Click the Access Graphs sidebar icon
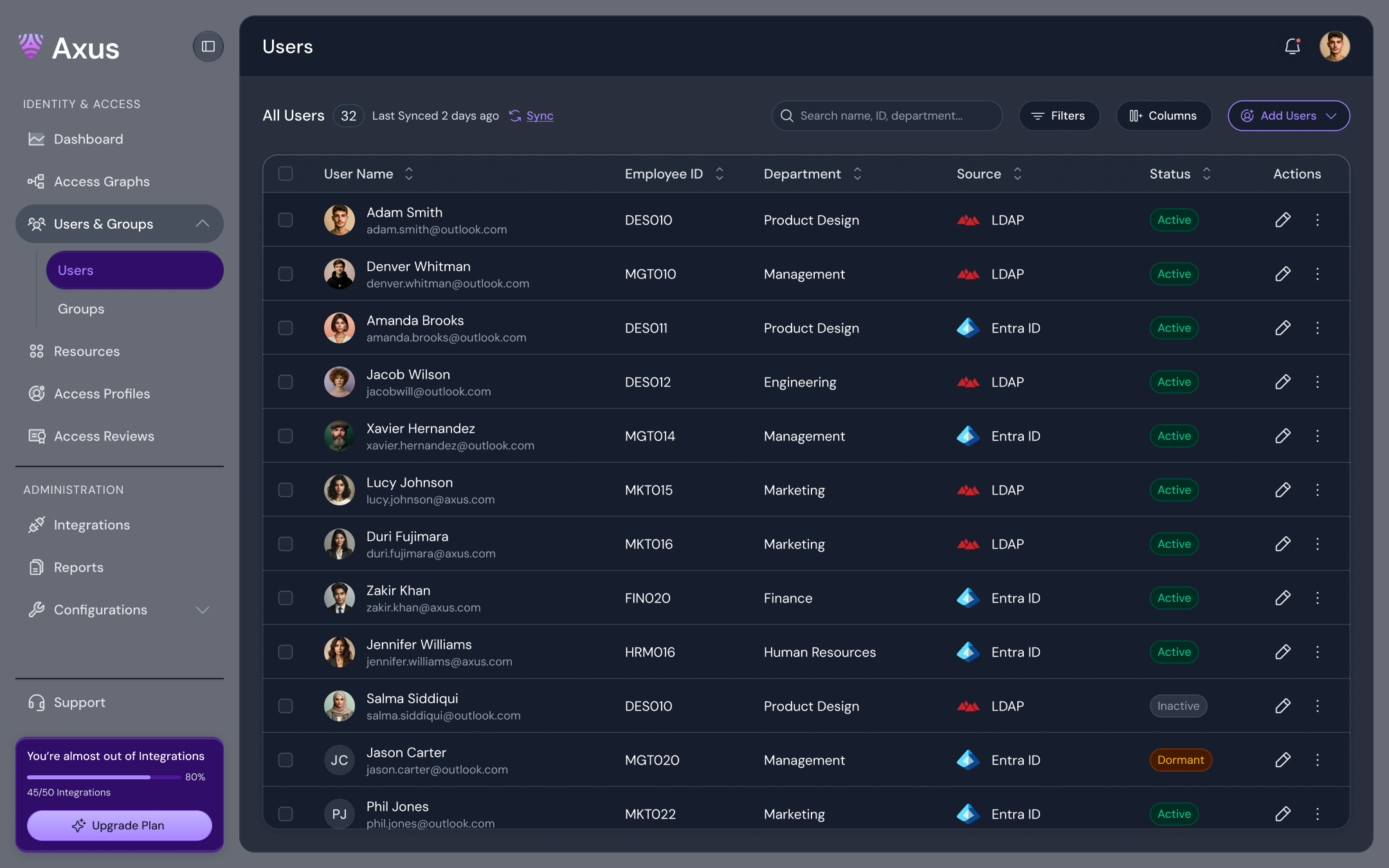The width and height of the screenshot is (1389, 868). tap(37, 181)
